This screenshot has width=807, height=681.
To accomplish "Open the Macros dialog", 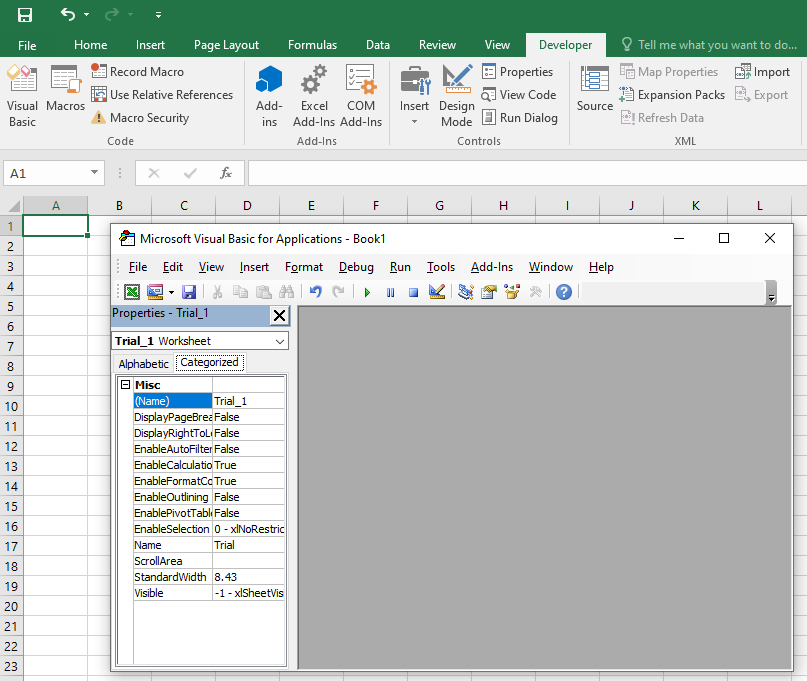I will click(x=65, y=97).
